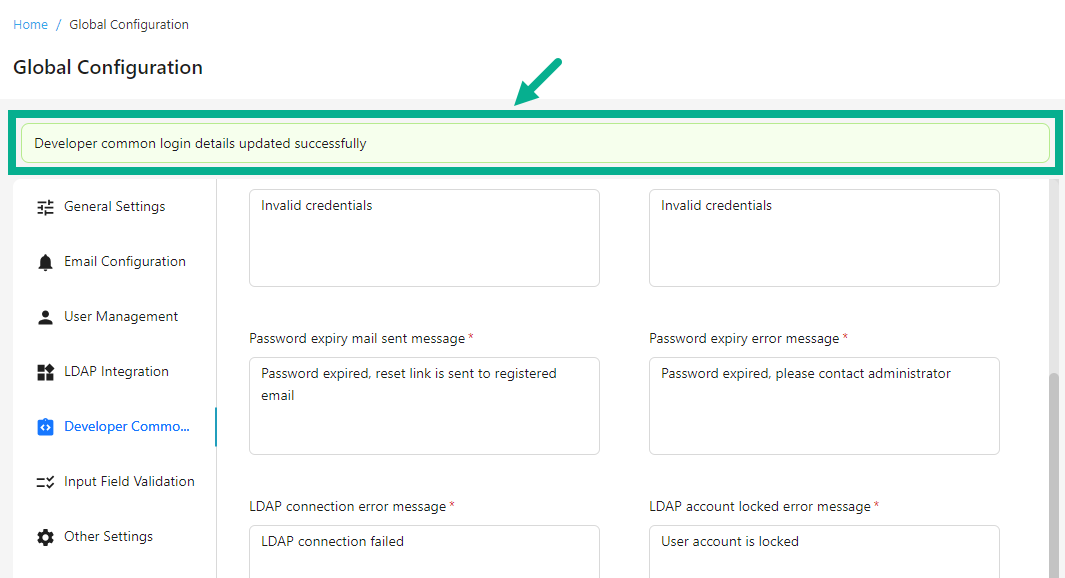
Task: Click the Email Configuration bell icon
Action: click(x=45, y=262)
